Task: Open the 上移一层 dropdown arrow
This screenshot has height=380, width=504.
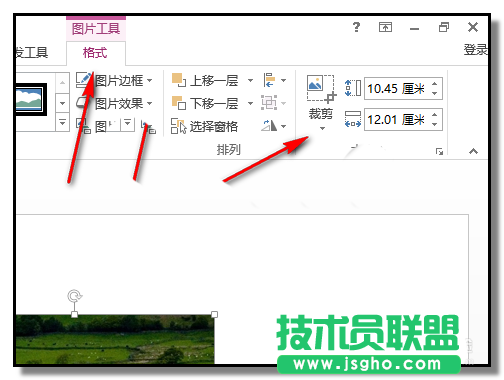Action: [x=250, y=80]
